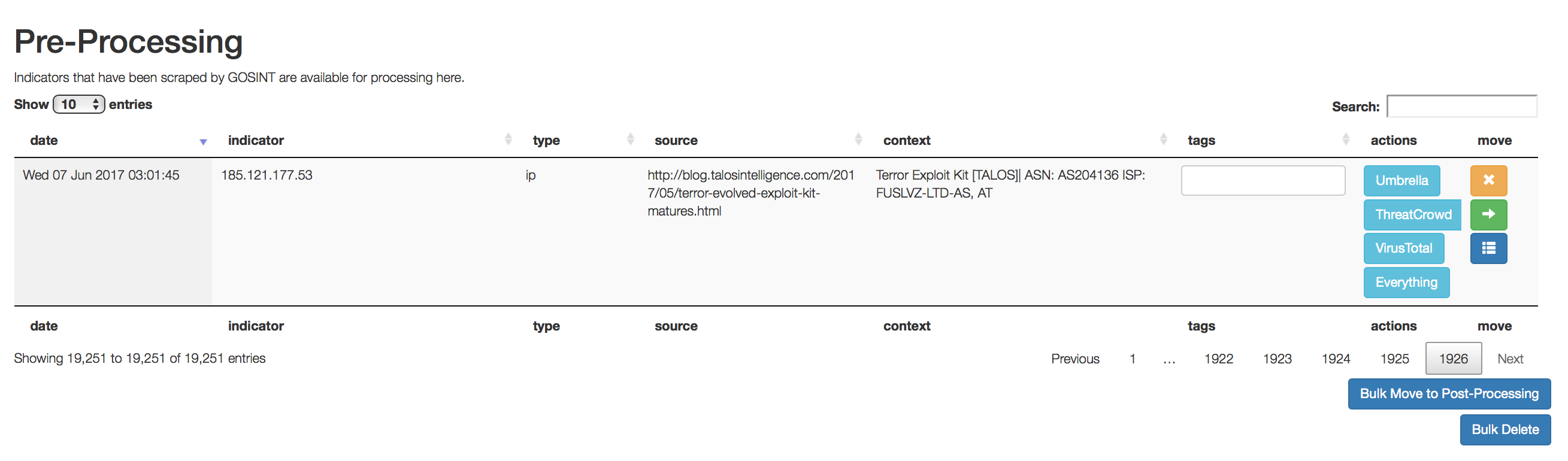Sort table by tags column arrows
Screen dimensions: 1568x461
coord(1345,140)
